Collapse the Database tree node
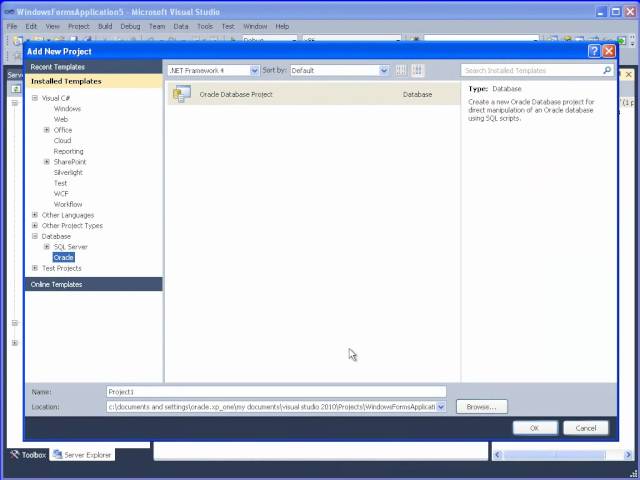The image size is (640, 480). click(35, 236)
